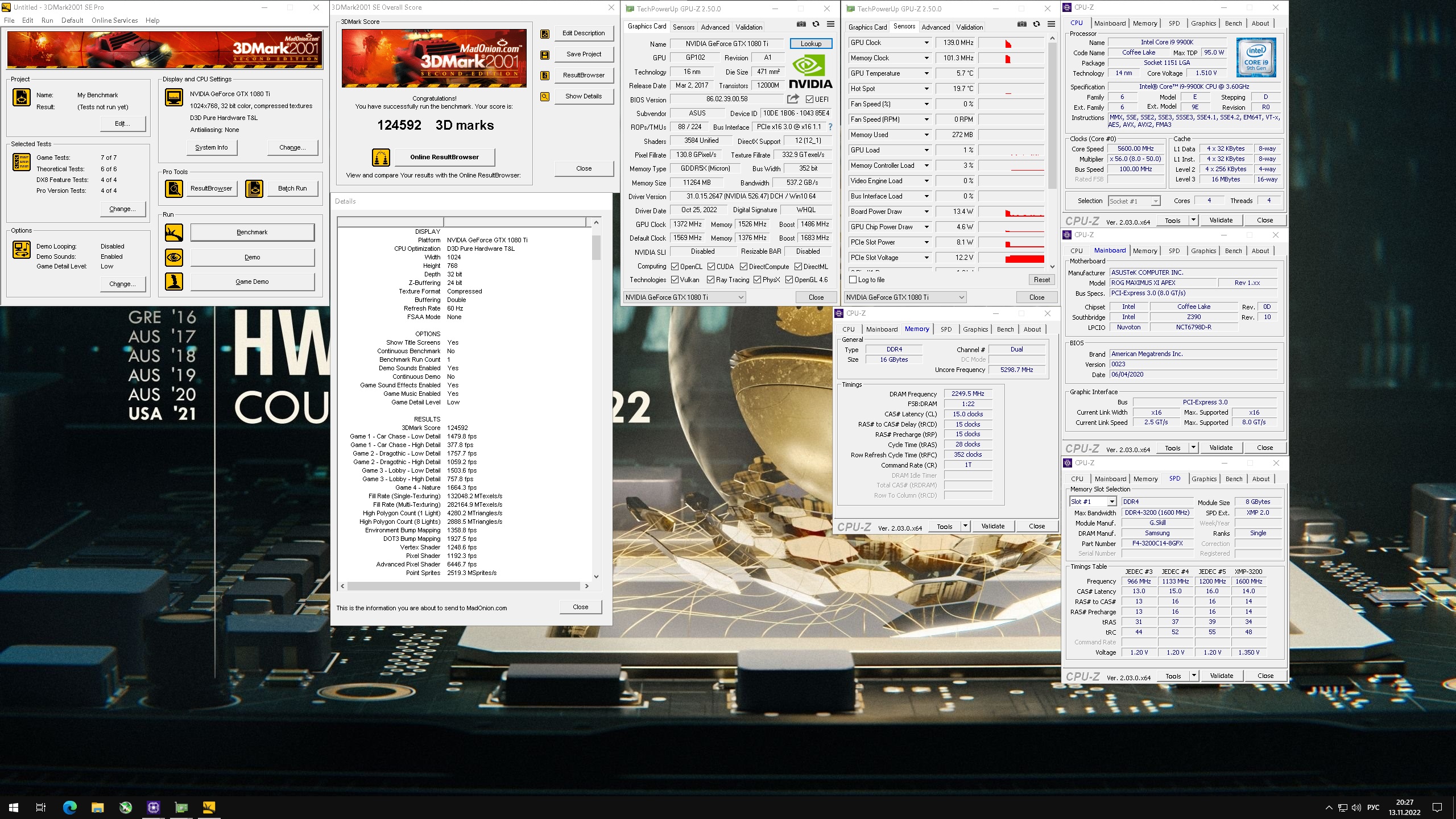Click the ResultBrowser magnifier icon in Pro Tools
This screenshot has width=1456, height=819.
174,188
